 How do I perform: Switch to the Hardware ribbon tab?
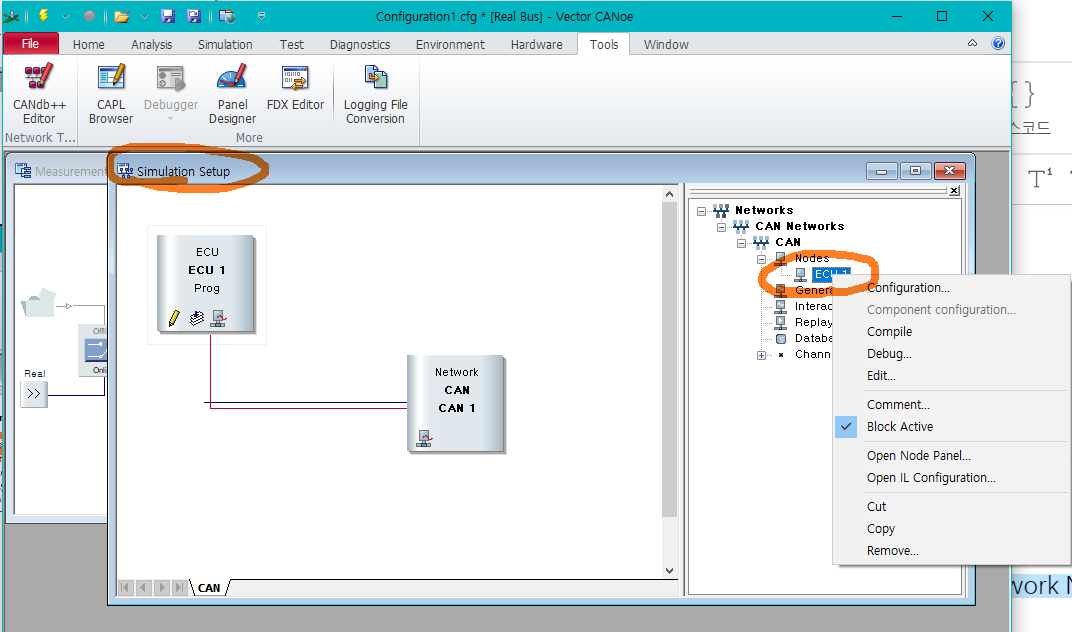[x=537, y=44]
